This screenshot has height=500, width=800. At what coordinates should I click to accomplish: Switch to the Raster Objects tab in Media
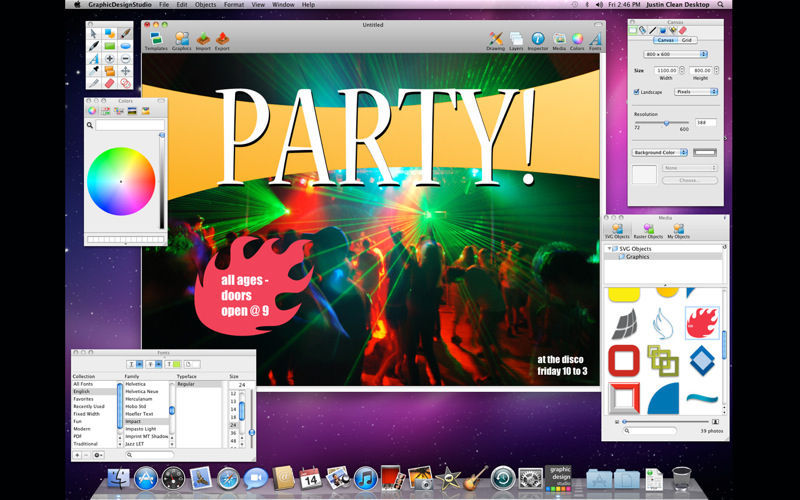[x=648, y=231]
